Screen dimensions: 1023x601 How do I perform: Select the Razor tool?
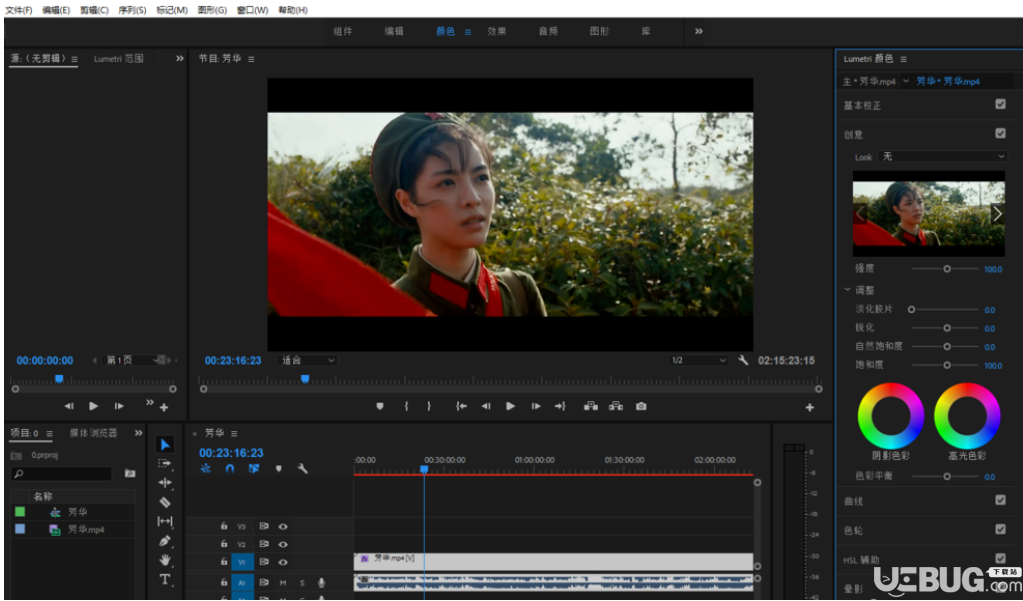(x=165, y=502)
